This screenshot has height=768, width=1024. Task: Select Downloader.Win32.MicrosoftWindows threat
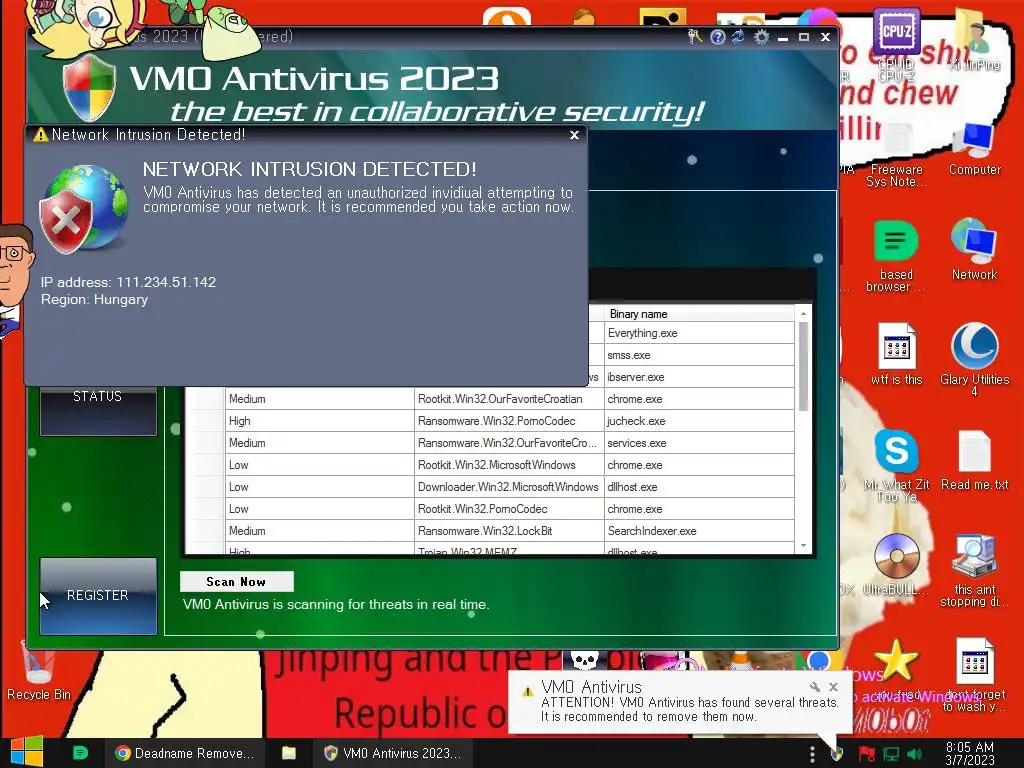(509, 487)
